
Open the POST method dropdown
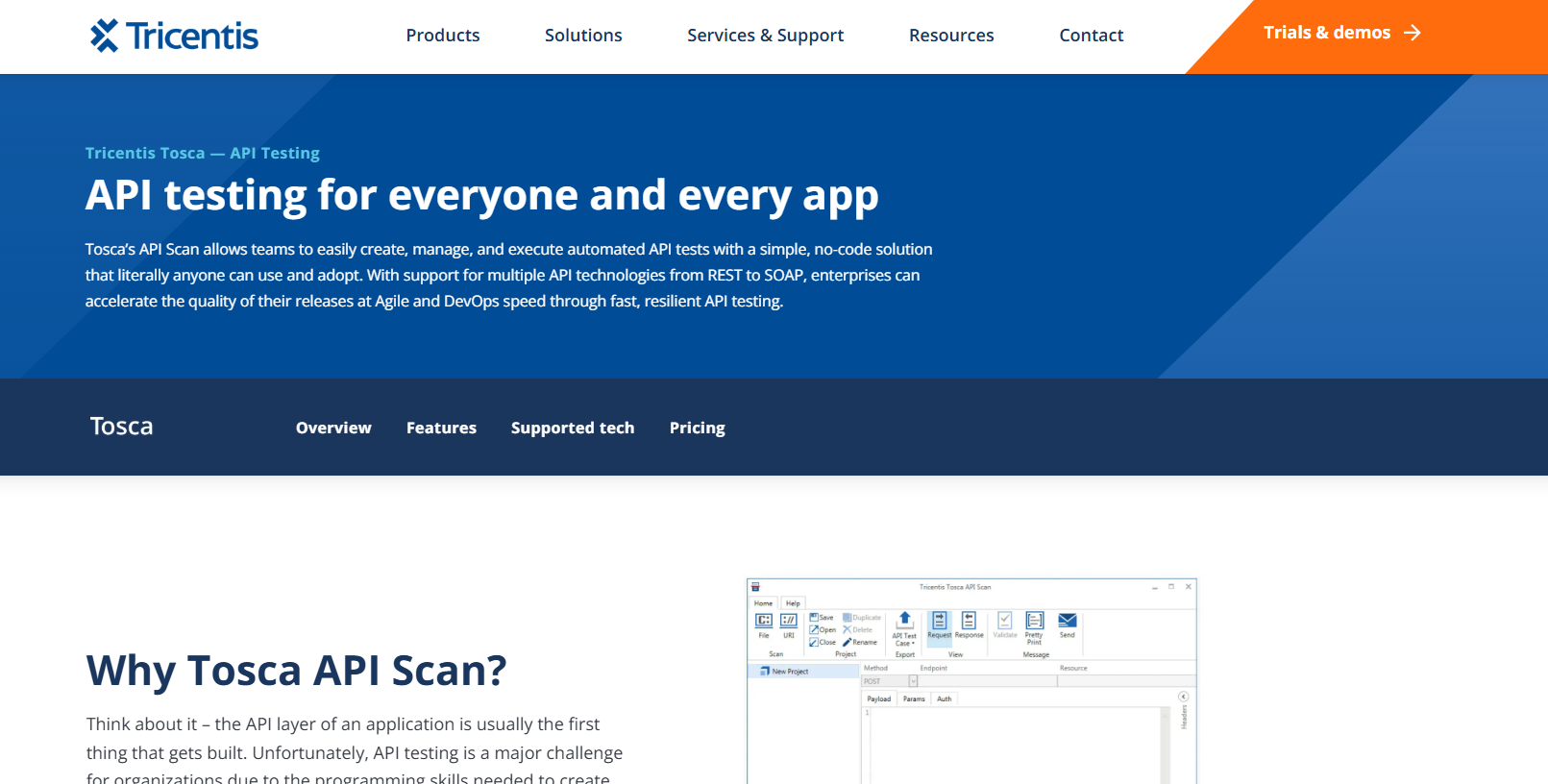coord(913,681)
